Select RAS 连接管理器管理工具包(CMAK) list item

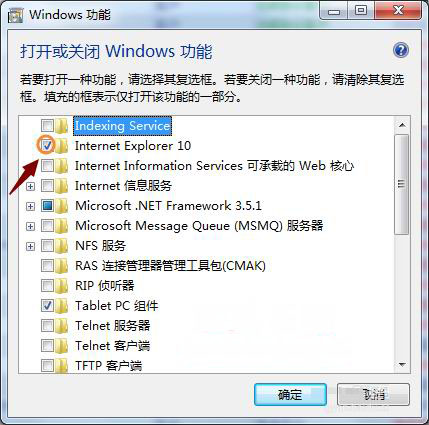click(x=170, y=266)
